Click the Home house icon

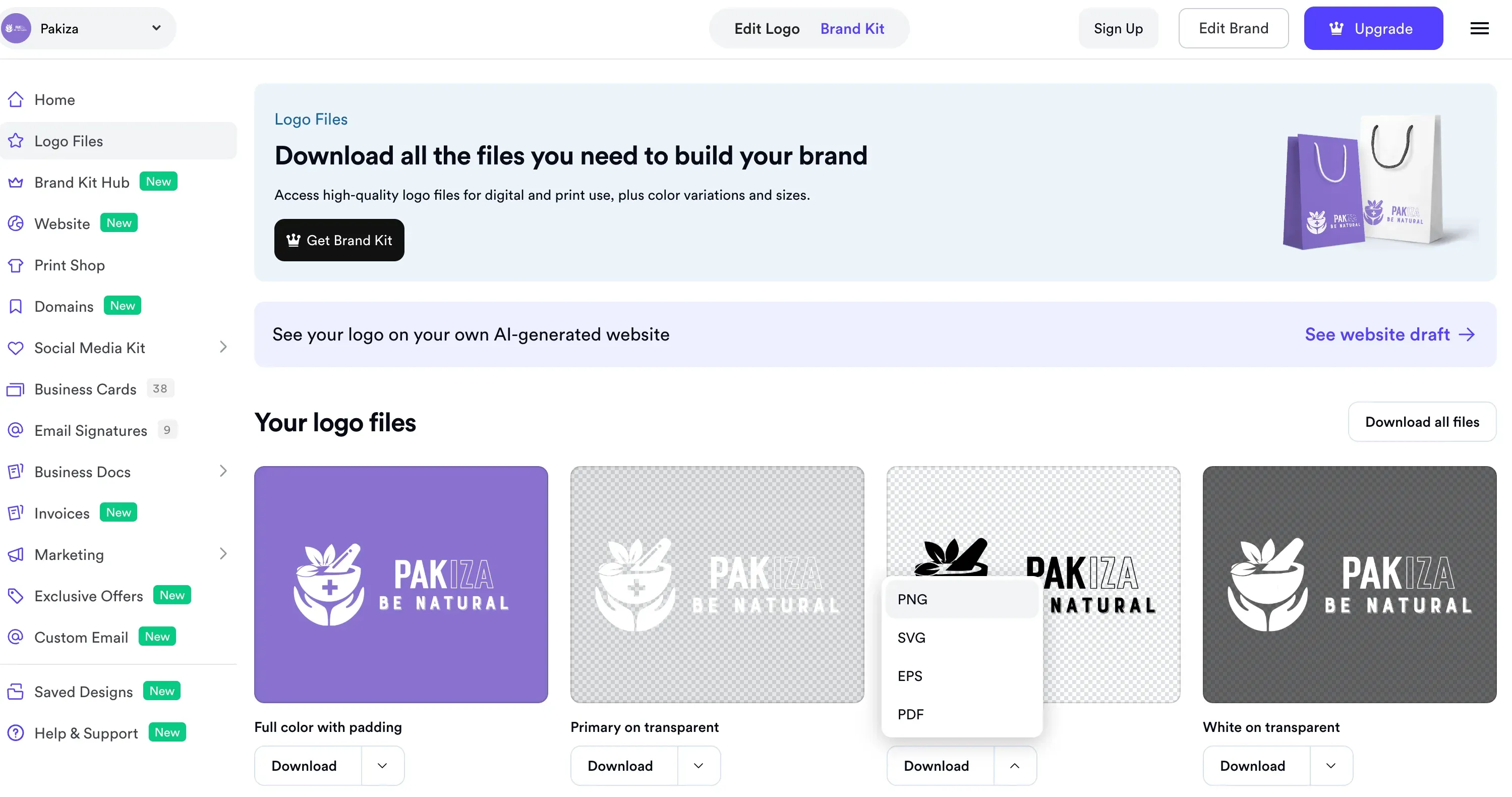[x=16, y=100]
